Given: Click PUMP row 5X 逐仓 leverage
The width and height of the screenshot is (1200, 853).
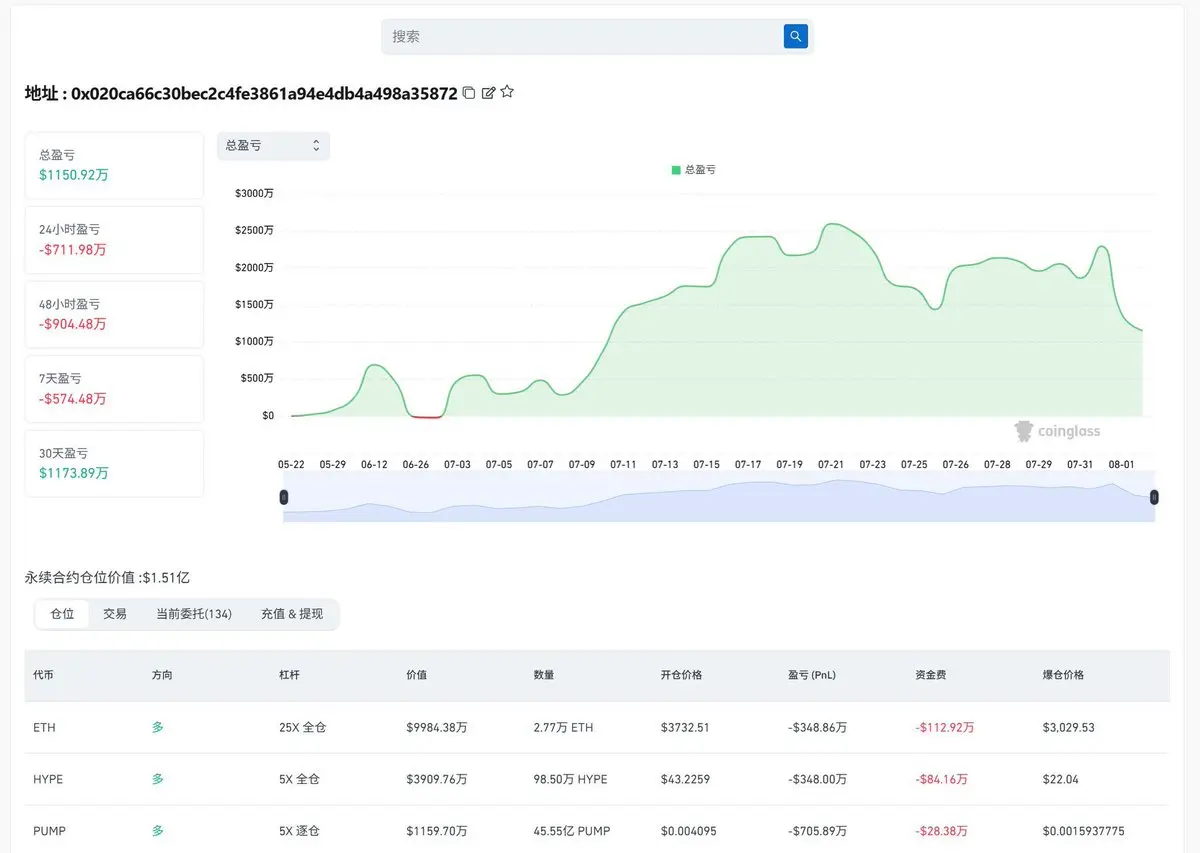Looking at the screenshot, I should [x=299, y=831].
